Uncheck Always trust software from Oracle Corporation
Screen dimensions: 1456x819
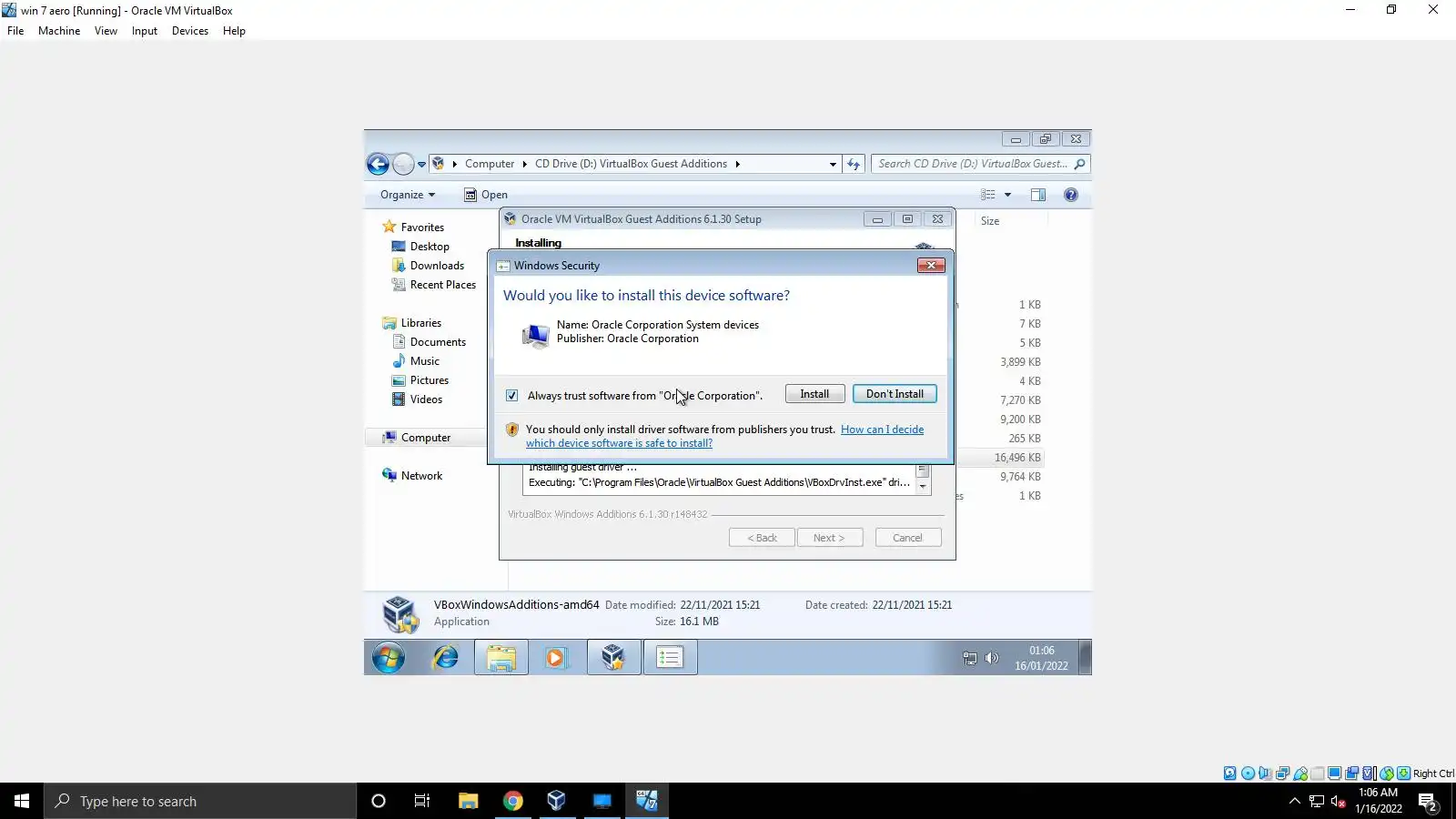click(512, 395)
